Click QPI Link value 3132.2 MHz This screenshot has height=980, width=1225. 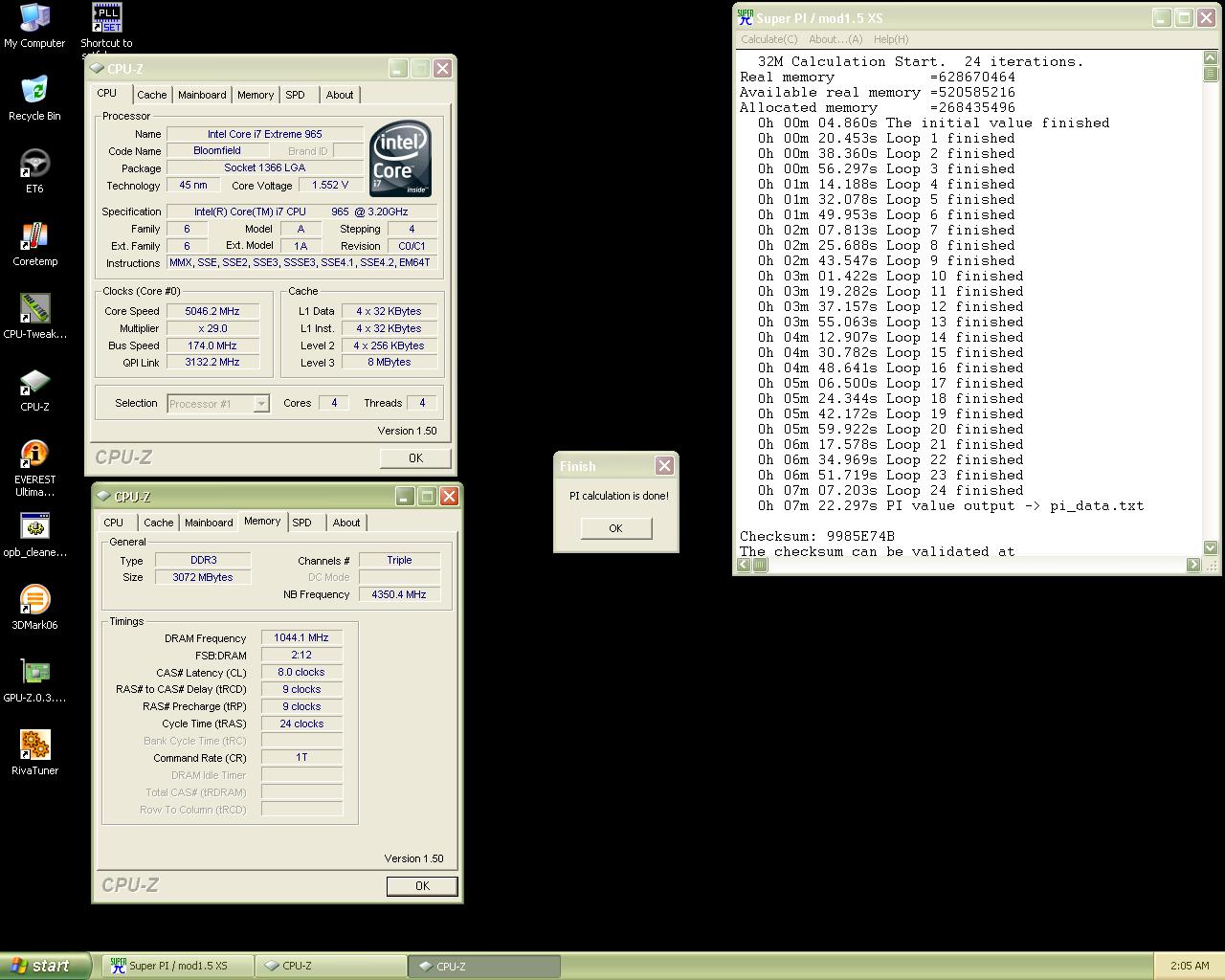click(212, 363)
